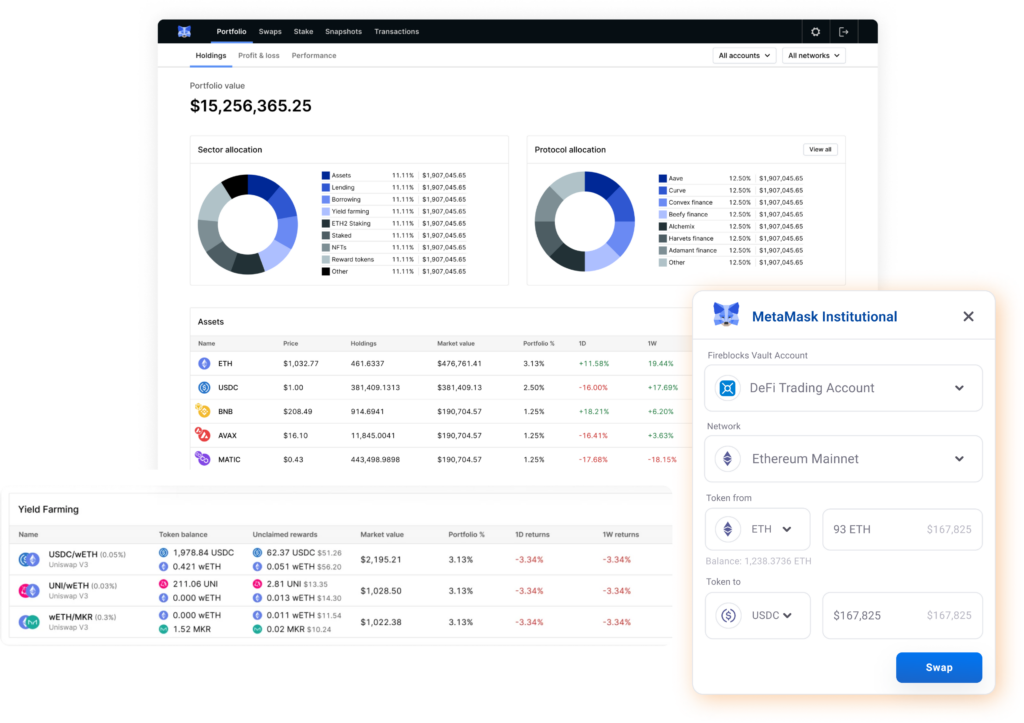Image resolution: width=1024 pixels, height=723 pixels.
Task: Open the All networks dropdown
Action: pos(814,55)
